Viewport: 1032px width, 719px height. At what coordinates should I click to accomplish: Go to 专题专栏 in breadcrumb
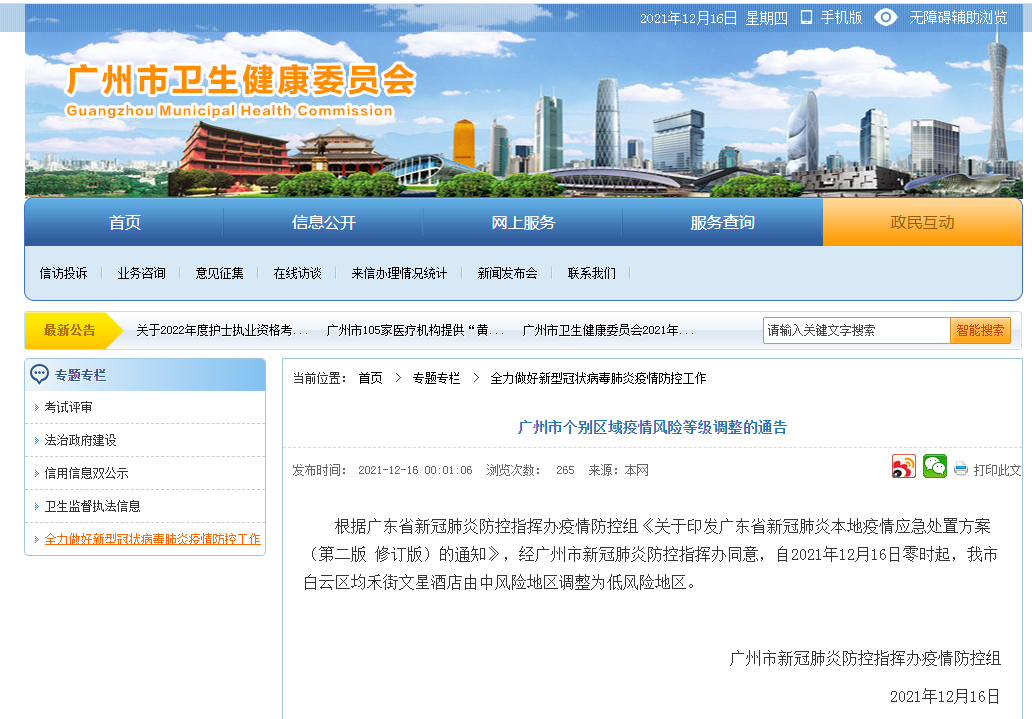pyautogui.click(x=436, y=379)
